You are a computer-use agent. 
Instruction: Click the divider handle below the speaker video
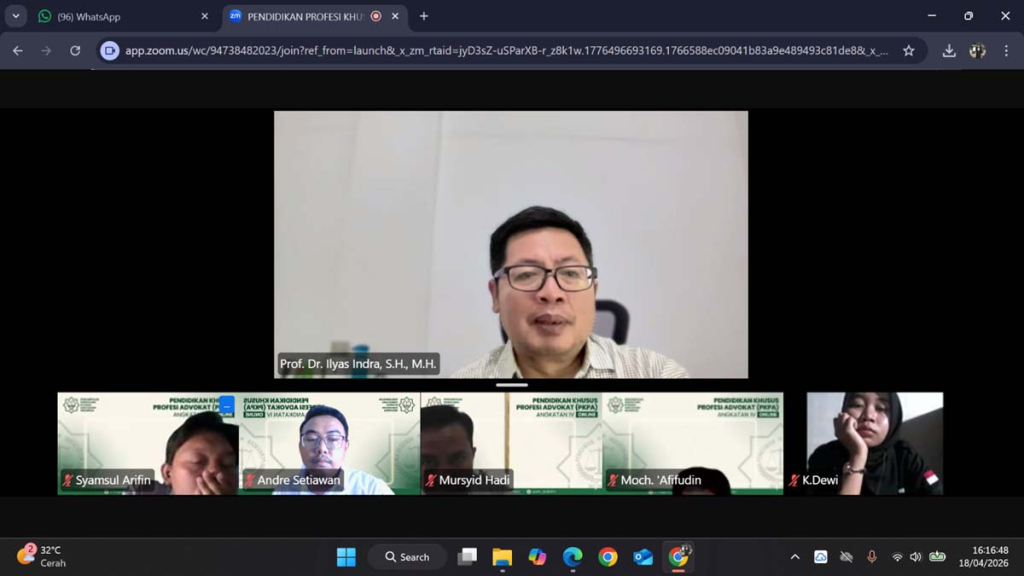(511, 385)
